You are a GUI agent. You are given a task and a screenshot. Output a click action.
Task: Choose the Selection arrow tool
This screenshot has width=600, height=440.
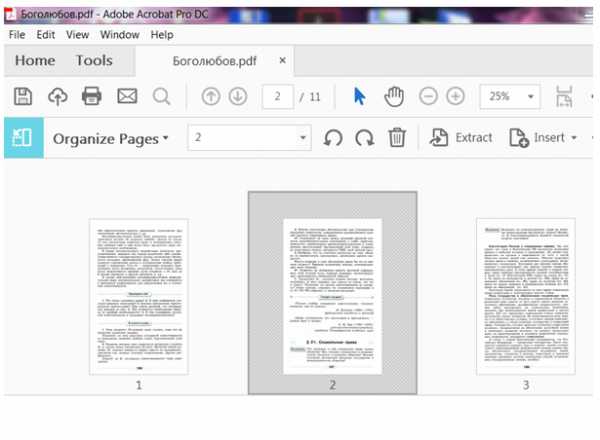point(359,96)
